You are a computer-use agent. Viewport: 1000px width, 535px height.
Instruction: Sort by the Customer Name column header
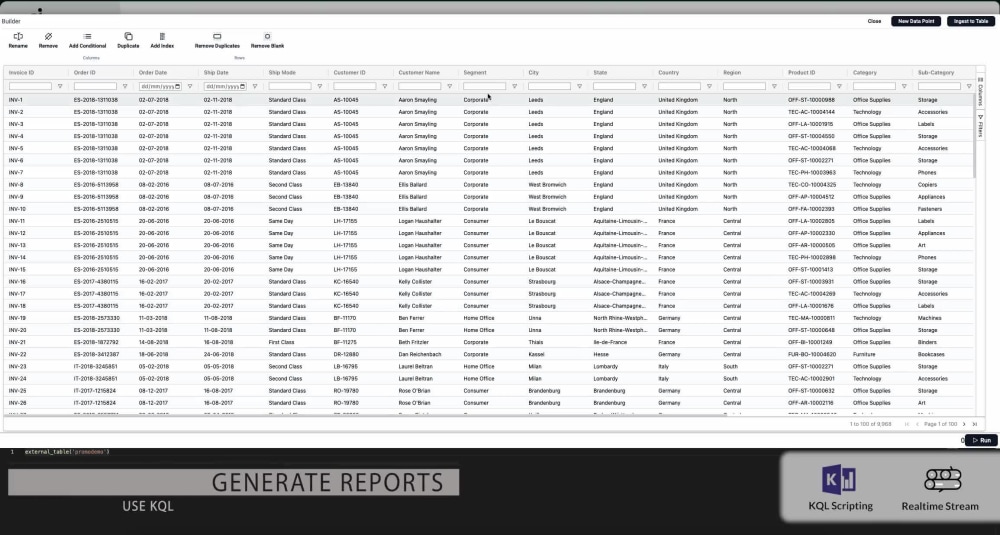(x=419, y=73)
